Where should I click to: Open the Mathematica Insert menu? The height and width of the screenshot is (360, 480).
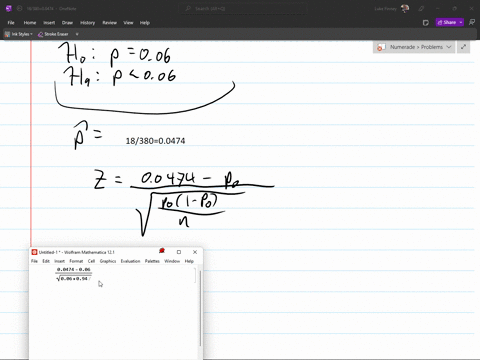[x=59, y=261]
